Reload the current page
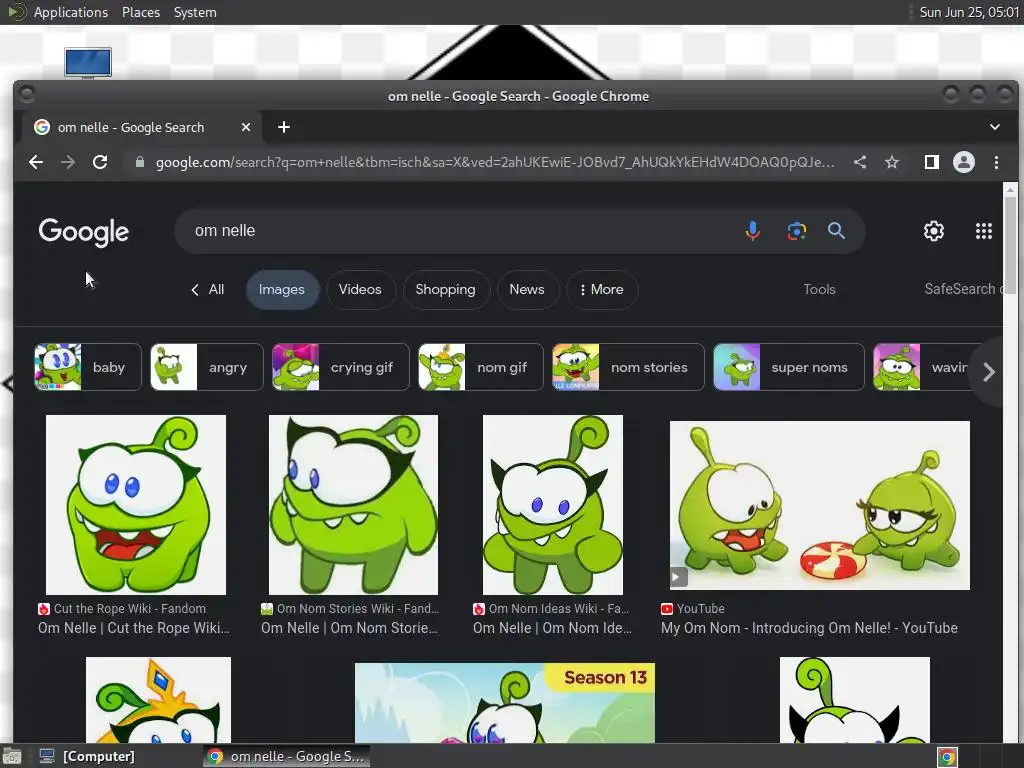Image resolution: width=1024 pixels, height=768 pixels. [x=100, y=162]
